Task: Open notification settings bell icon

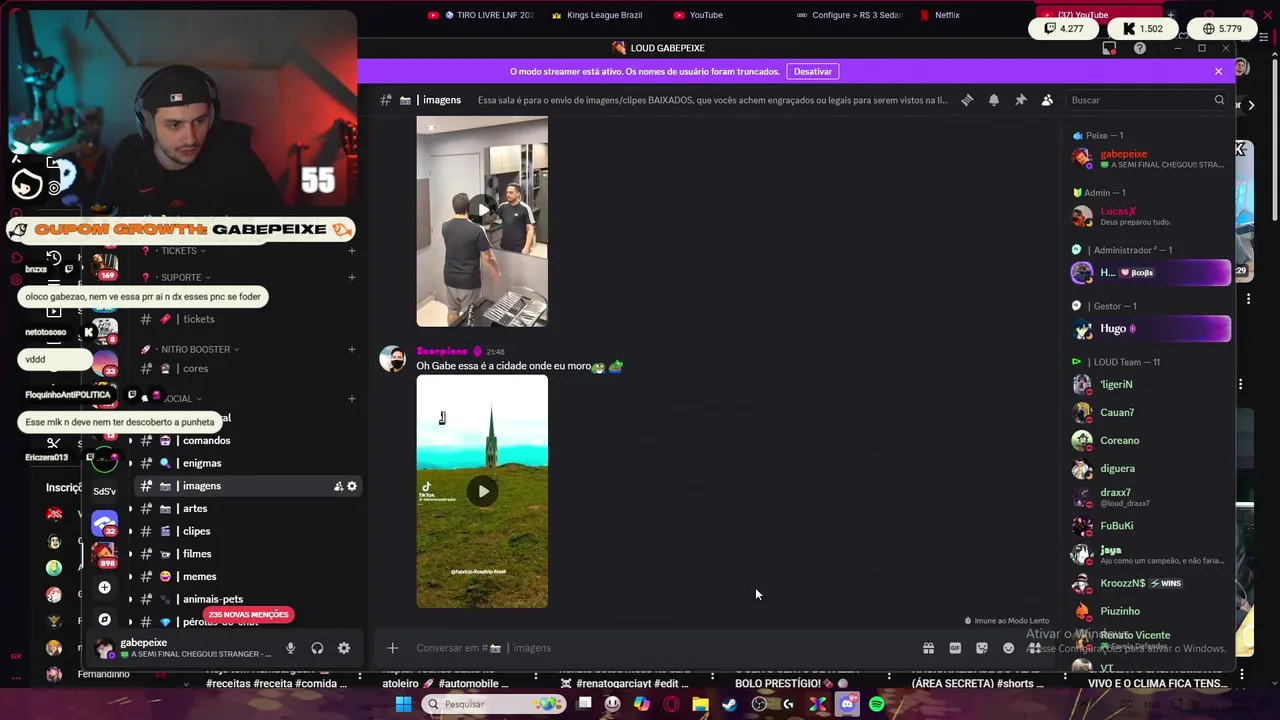Action: (x=994, y=100)
